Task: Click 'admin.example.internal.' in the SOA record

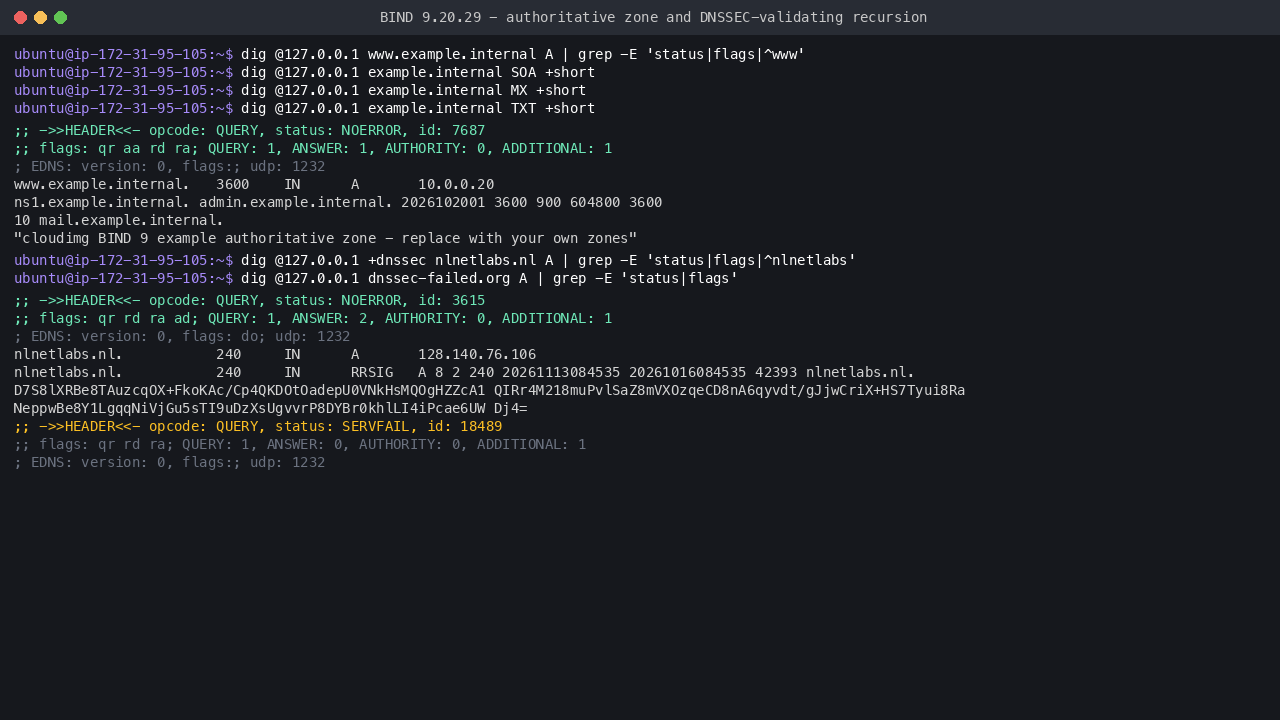Action: coord(296,202)
